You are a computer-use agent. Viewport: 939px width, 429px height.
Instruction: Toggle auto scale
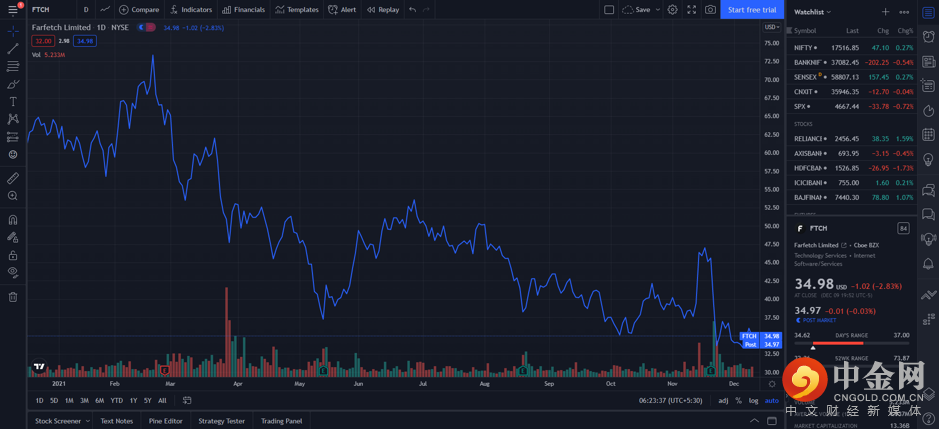[x=772, y=400]
